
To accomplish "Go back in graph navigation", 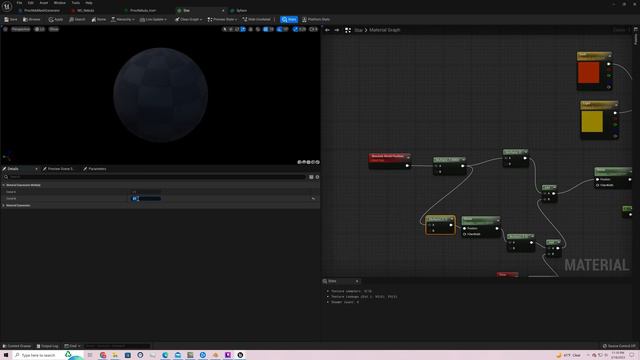I will (x=327, y=30).
